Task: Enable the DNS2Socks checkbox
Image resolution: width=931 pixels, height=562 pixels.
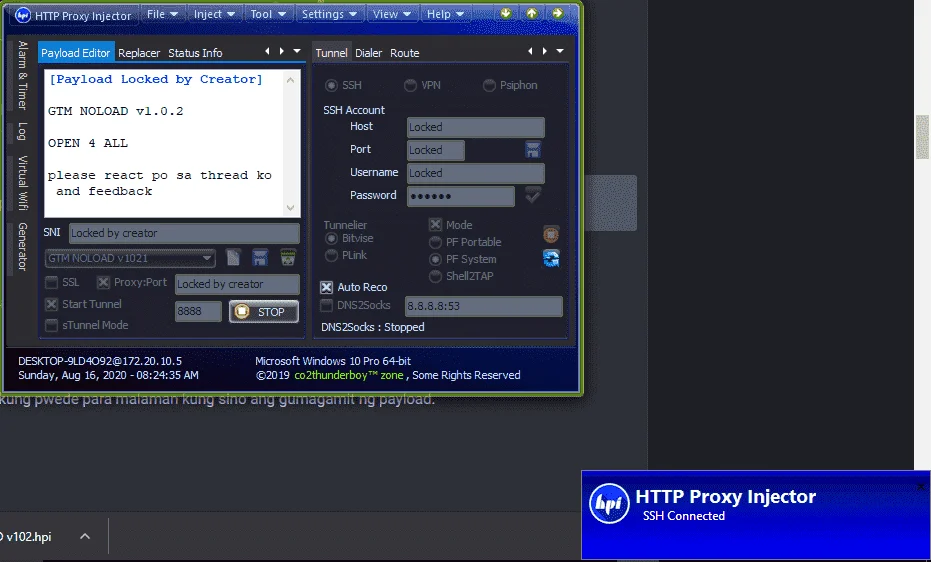Action: pos(327,305)
